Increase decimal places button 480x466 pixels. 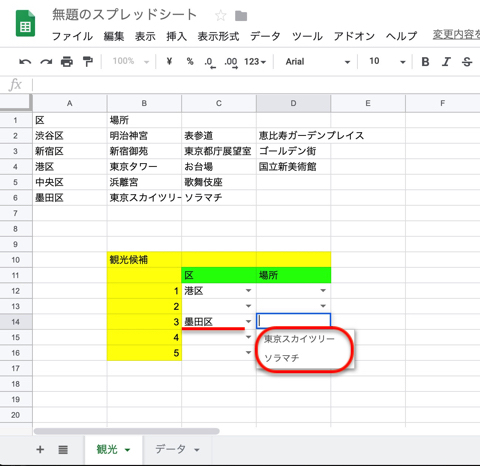pyautogui.click(x=231, y=62)
